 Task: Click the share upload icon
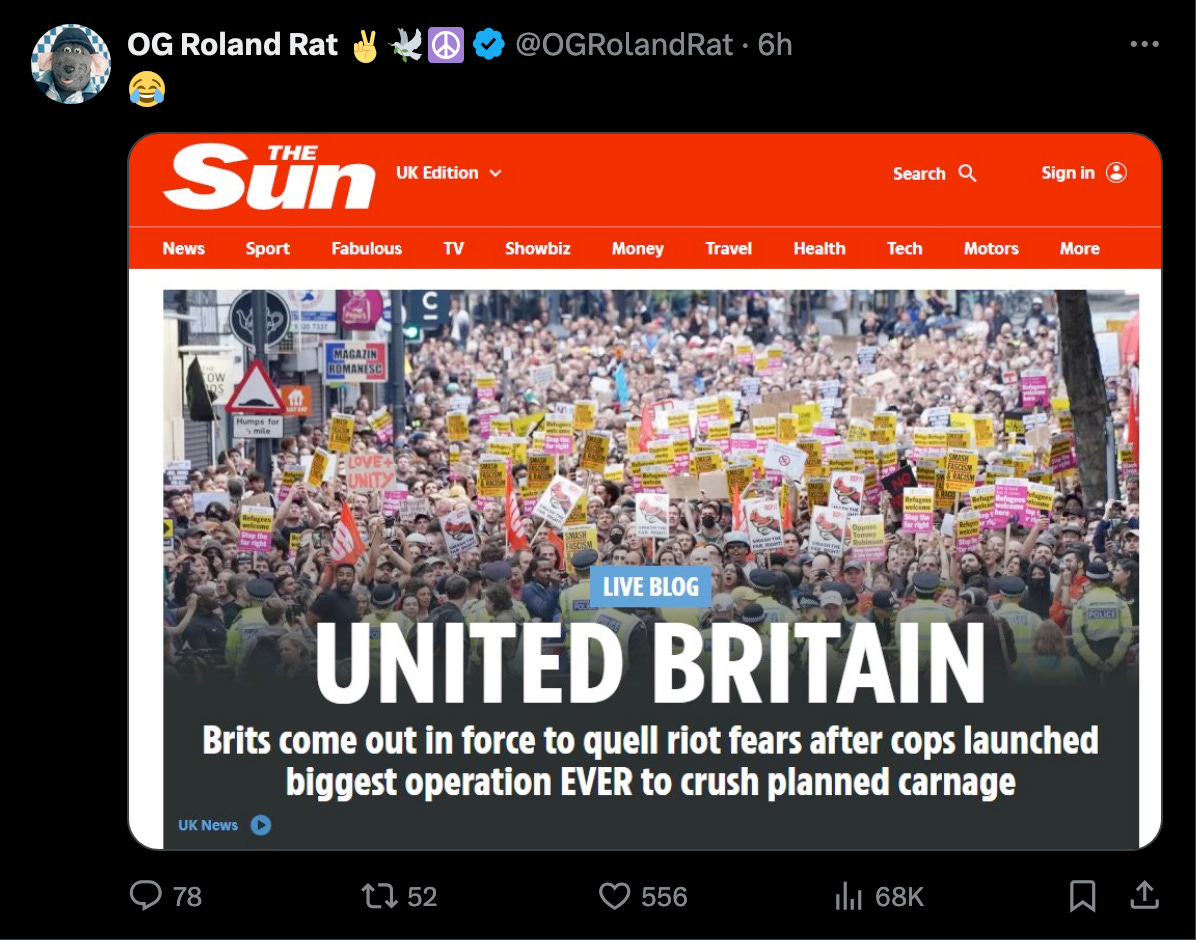click(x=1144, y=895)
